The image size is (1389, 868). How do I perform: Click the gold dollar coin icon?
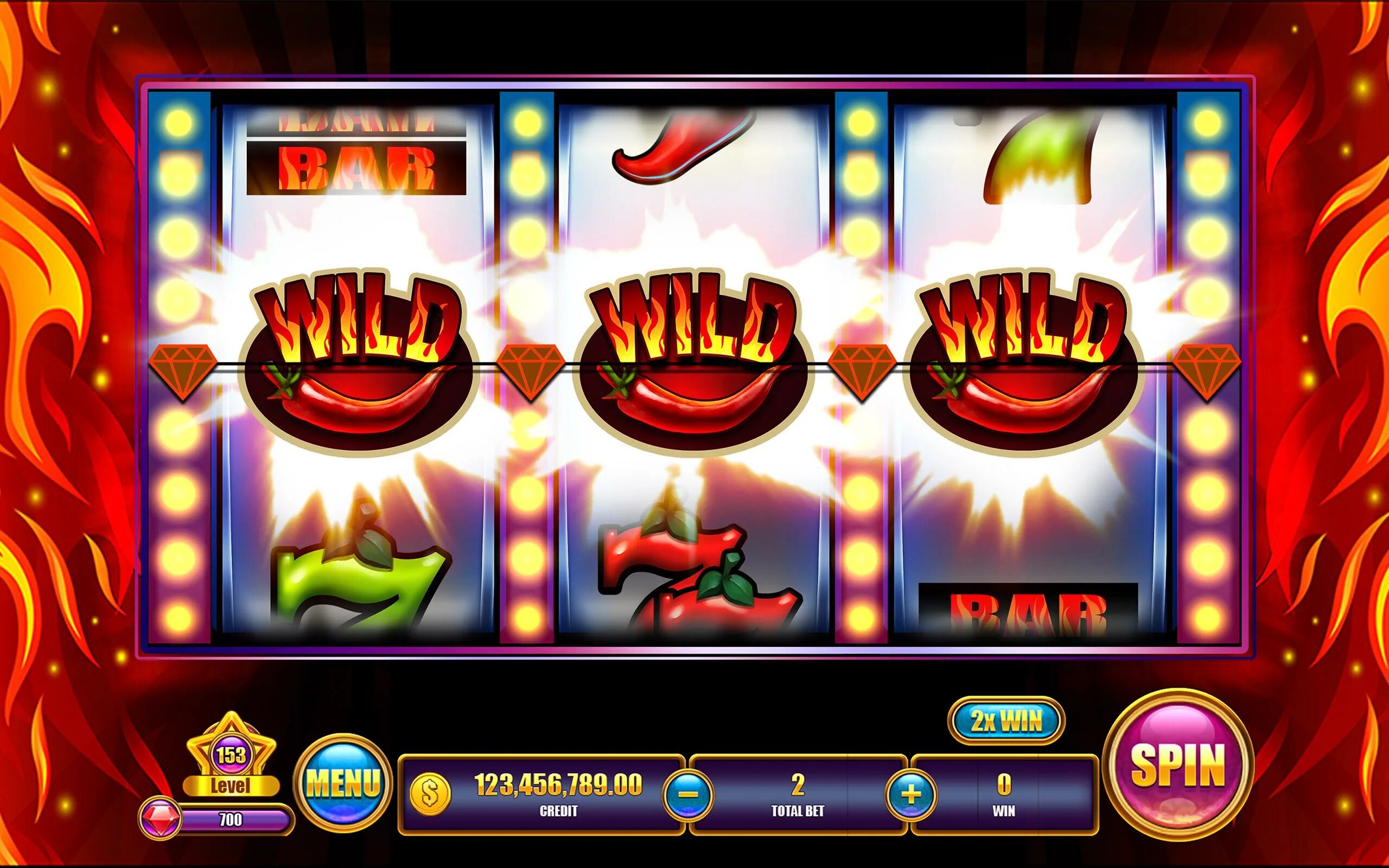pos(430,793)
